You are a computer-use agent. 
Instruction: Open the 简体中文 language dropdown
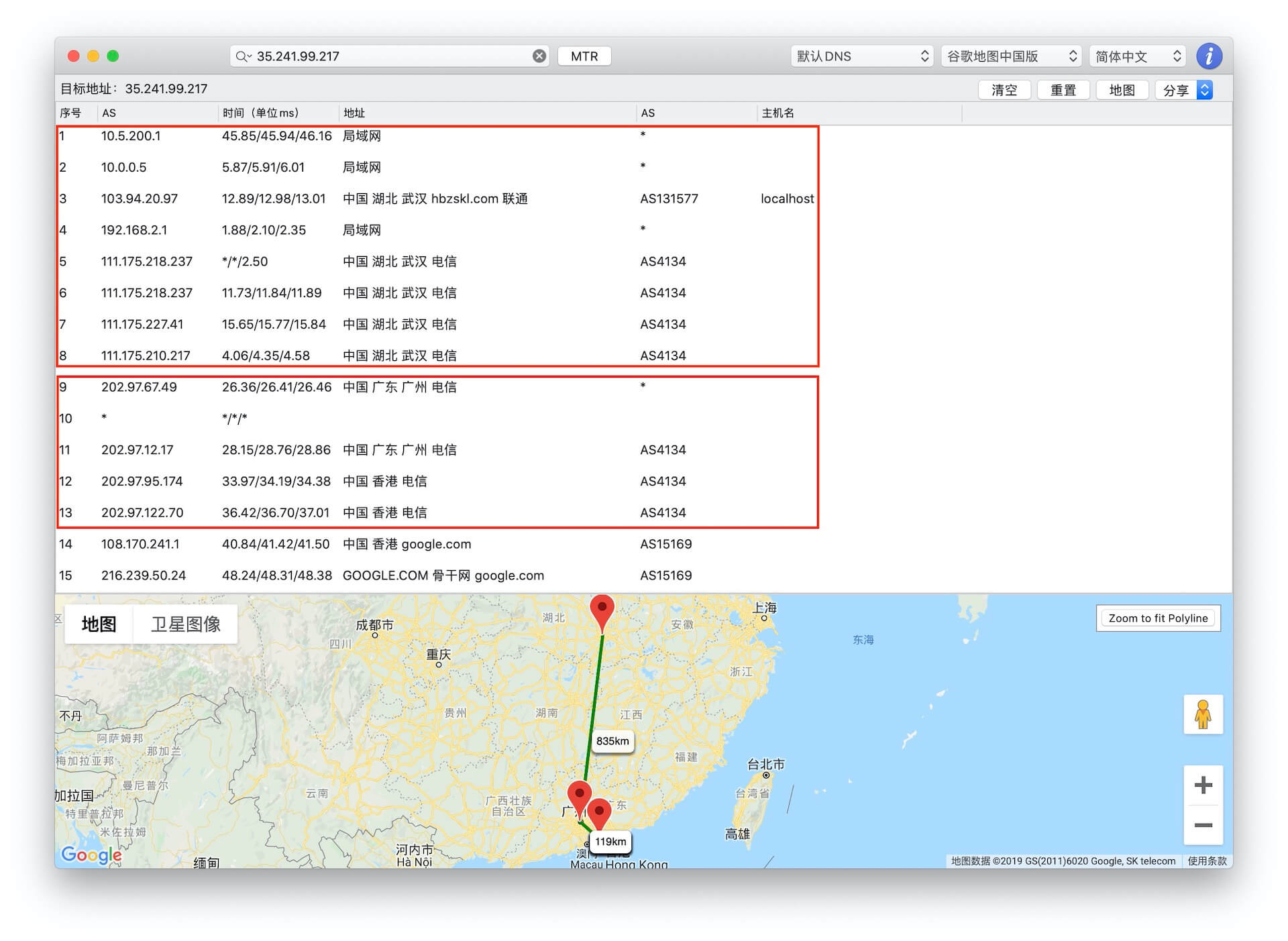(x=1137, y=56)
